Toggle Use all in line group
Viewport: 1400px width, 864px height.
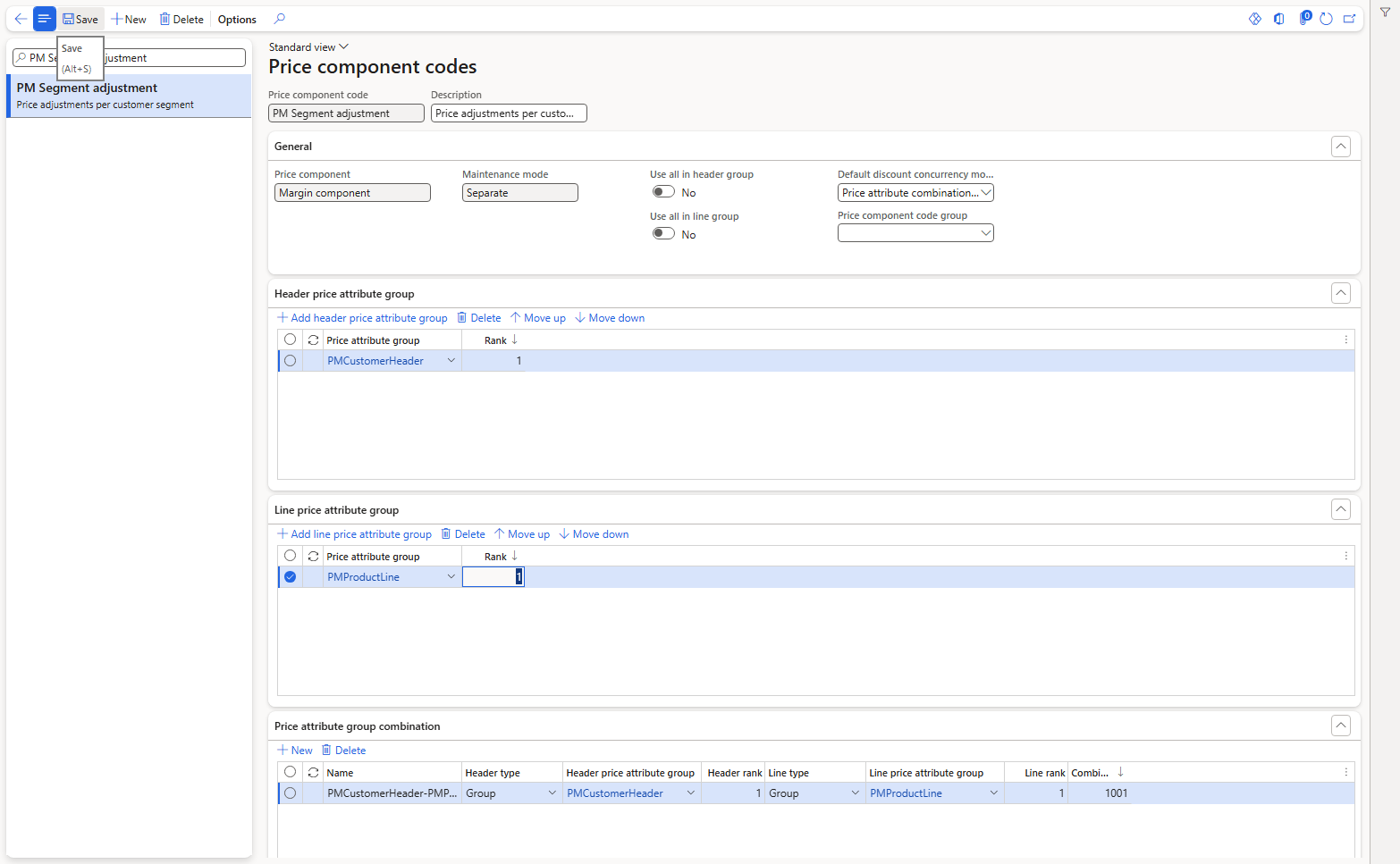pyautogui.click(x=663, y=234)
